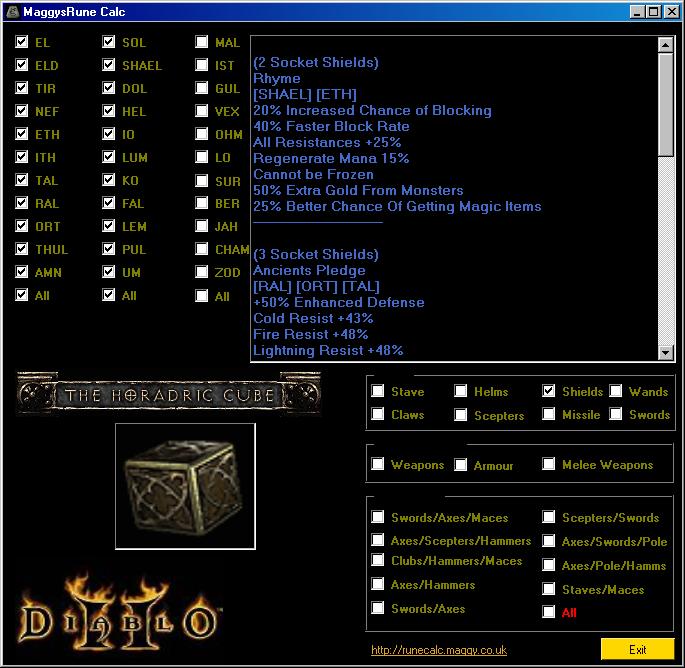Click the Diablo II logo
Screen dimensions: 685x668
click(119, 611)
